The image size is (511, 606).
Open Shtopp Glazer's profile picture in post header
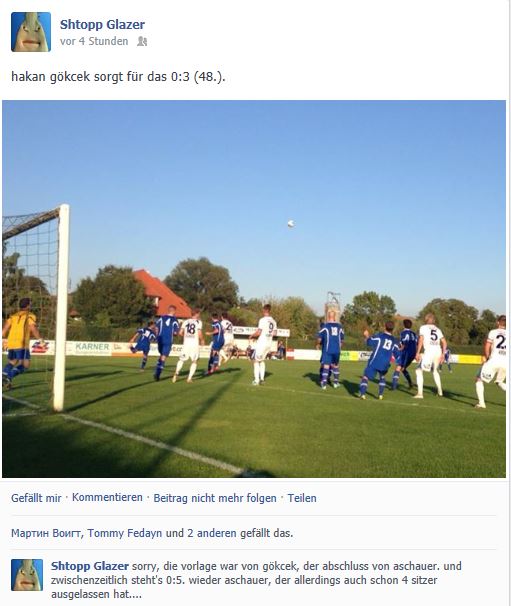tap(31, 32)
